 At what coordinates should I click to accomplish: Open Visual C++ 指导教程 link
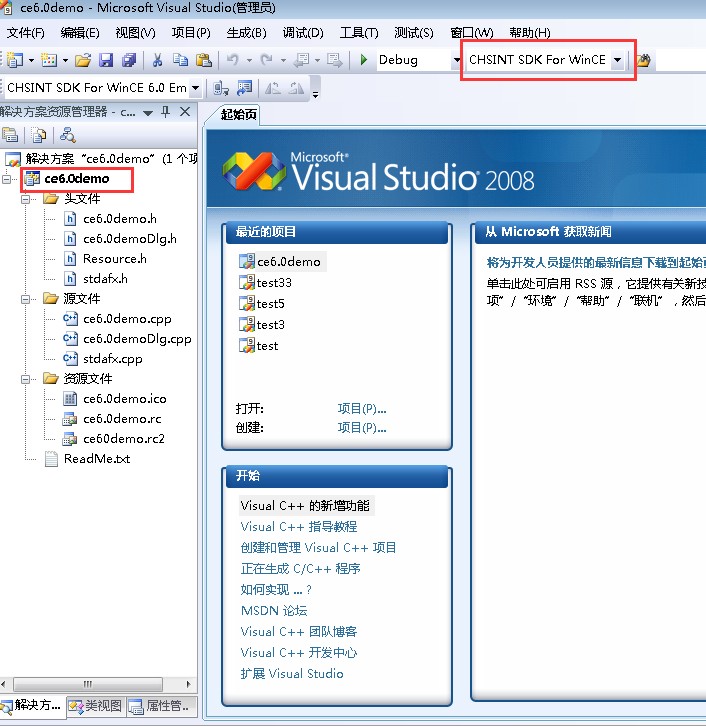299,526
